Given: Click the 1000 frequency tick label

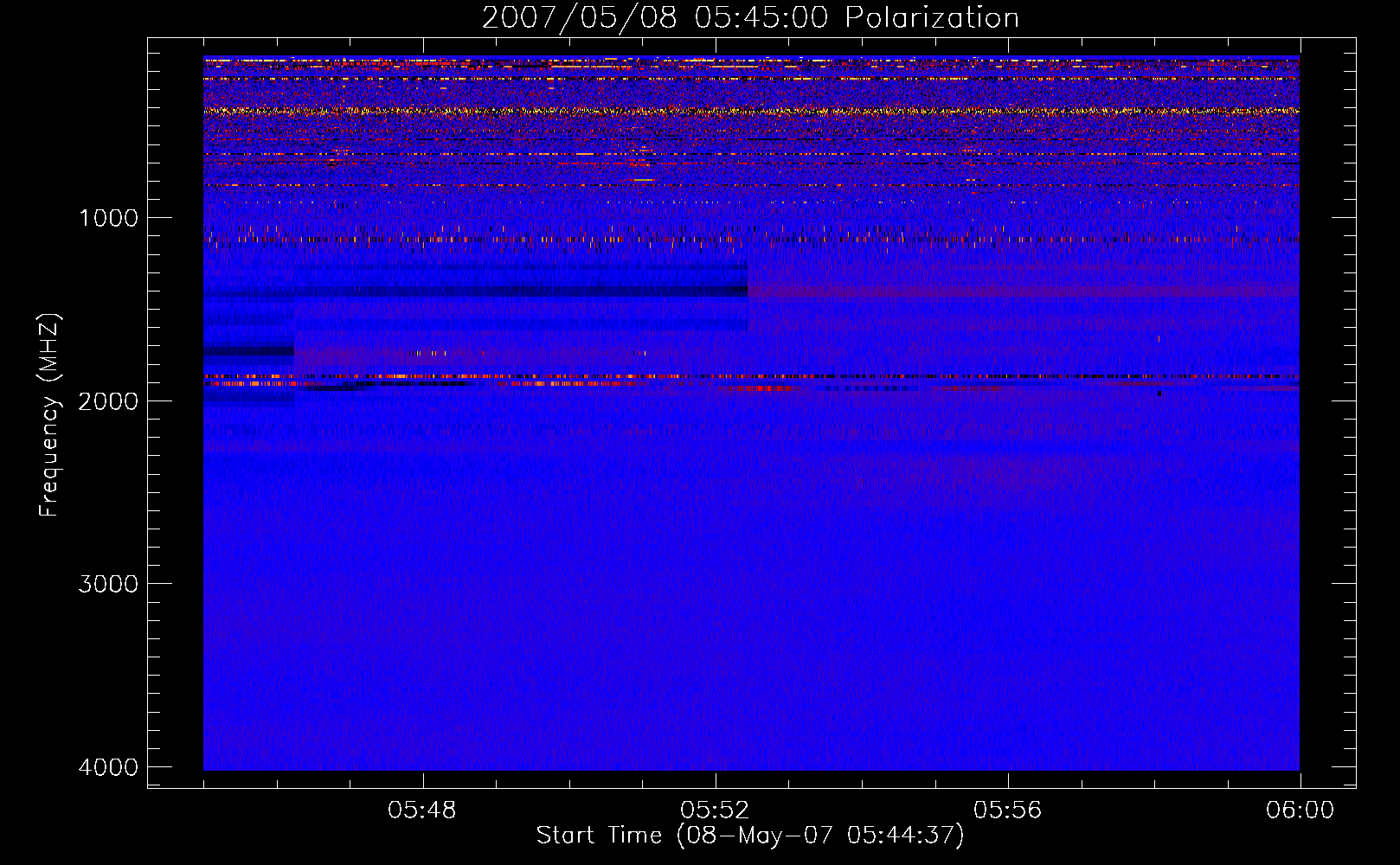Looking at the screenshot, I should (108, 217).
